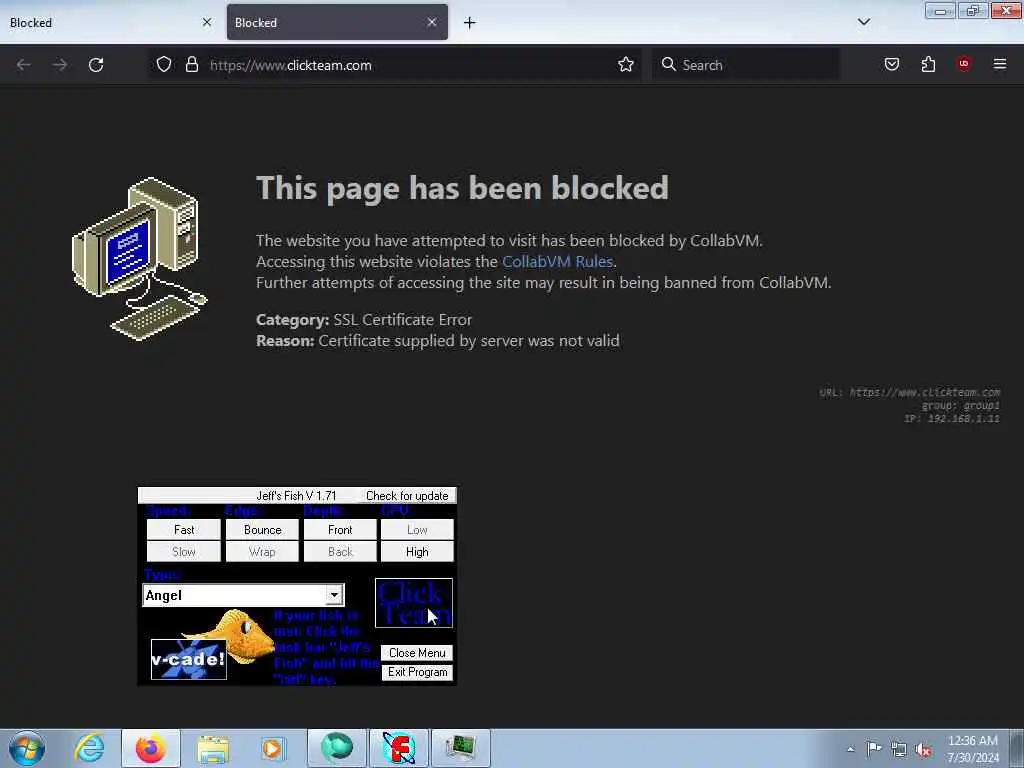Click the muted volume tray icon
This screenshot has height=768, width=1024.
coord(923,749)
